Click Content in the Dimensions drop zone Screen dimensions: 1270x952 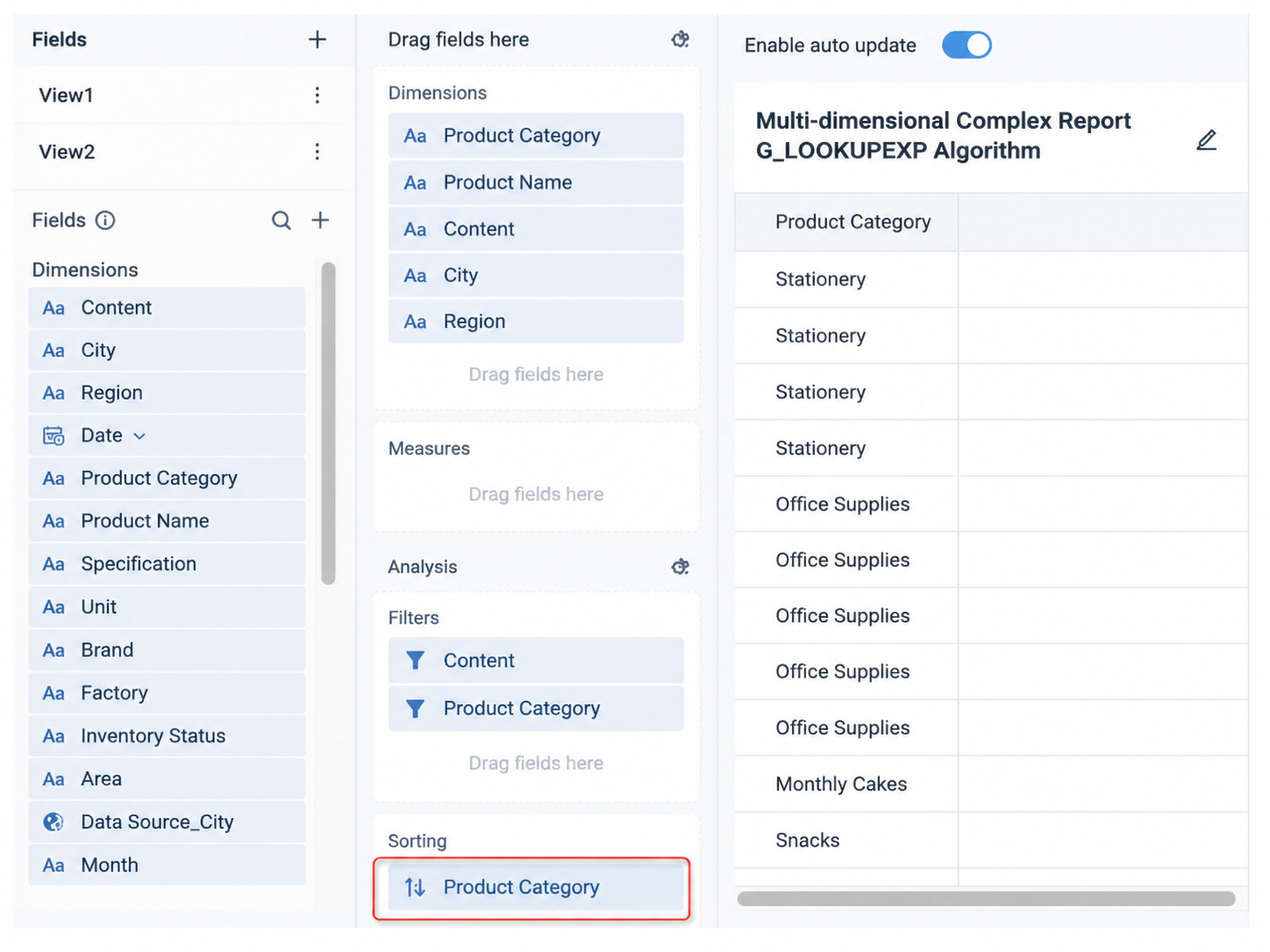pos(536,229)
